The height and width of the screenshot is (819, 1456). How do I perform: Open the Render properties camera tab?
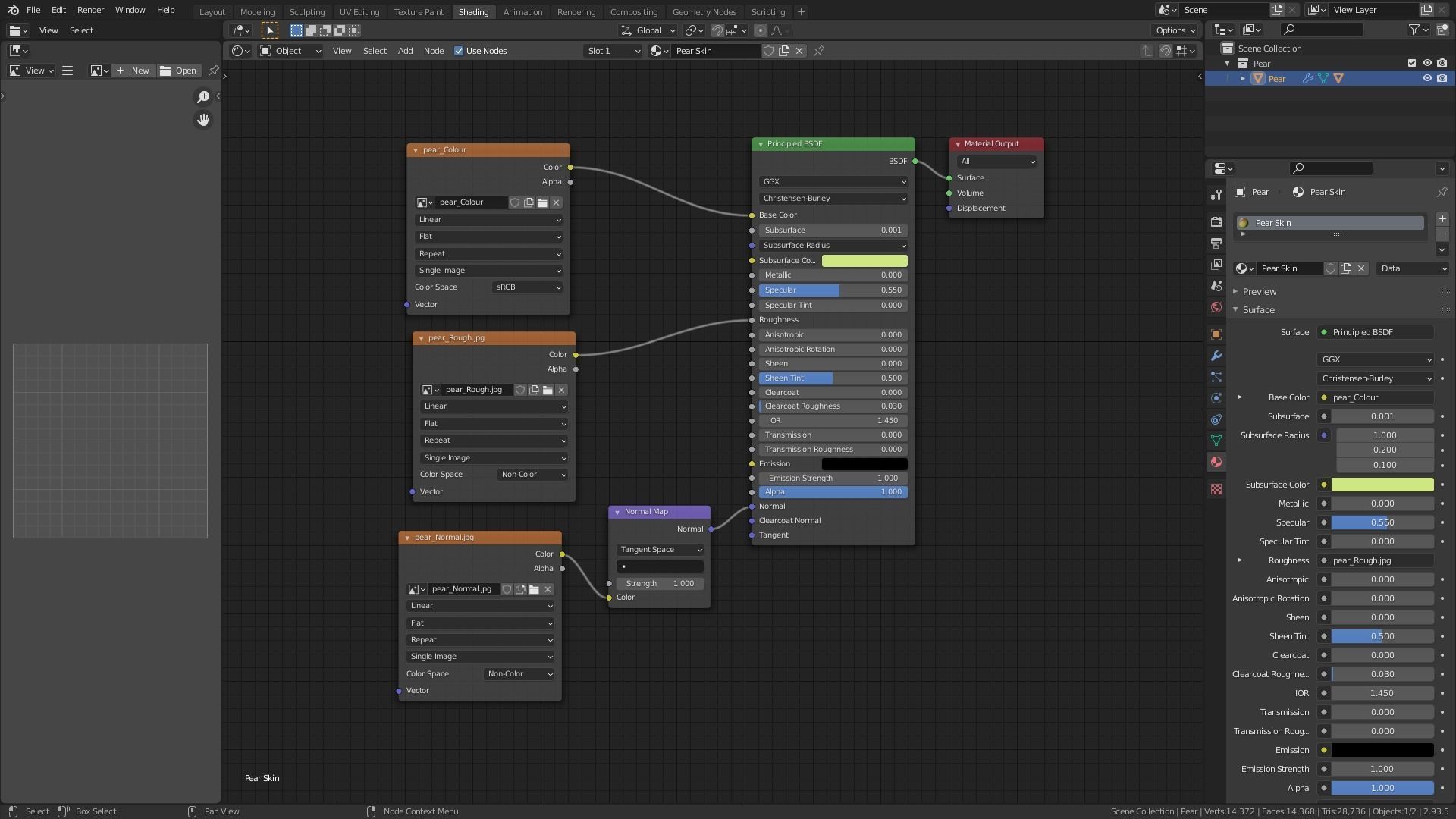click(x=1216, y=222)
